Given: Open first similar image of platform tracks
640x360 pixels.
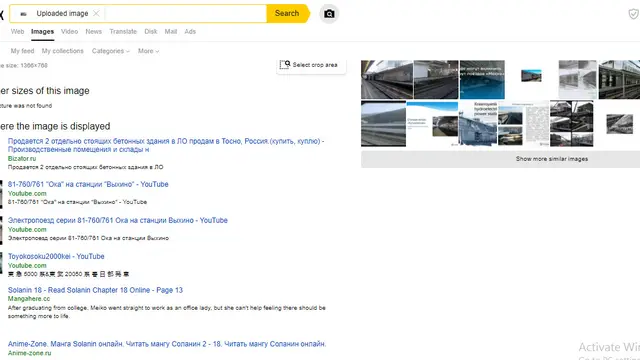Looking at the screenshot, I should pyautogui.click(x=387, y=80).
